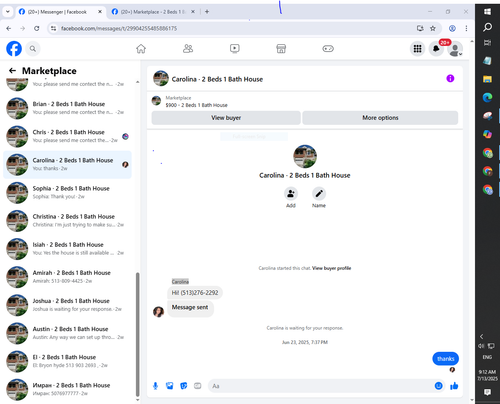Image resolution: width=500 pixels, height=404 pixels.
Task: Record a voice clip with microphone icon
Action: (155, 386)
